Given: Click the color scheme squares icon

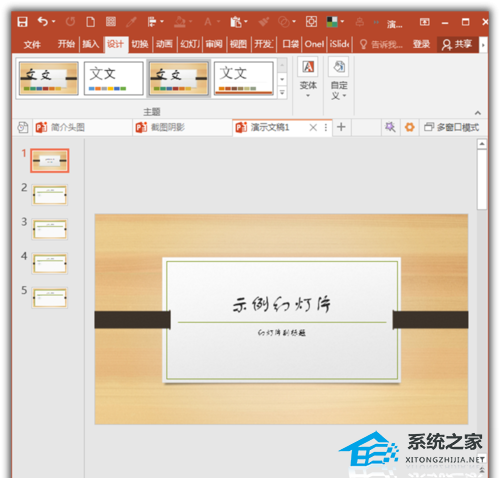Looking at the screenshot, I should (332, 22).
